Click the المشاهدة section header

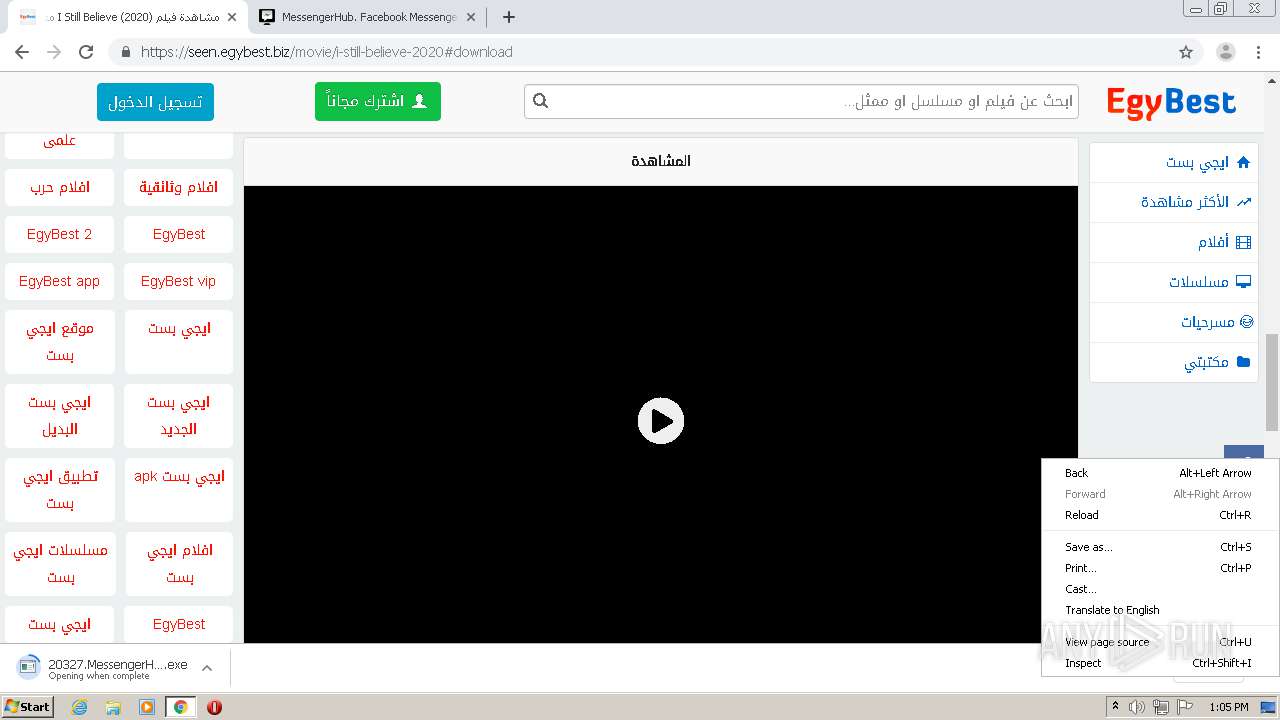[x=661, y=161]
